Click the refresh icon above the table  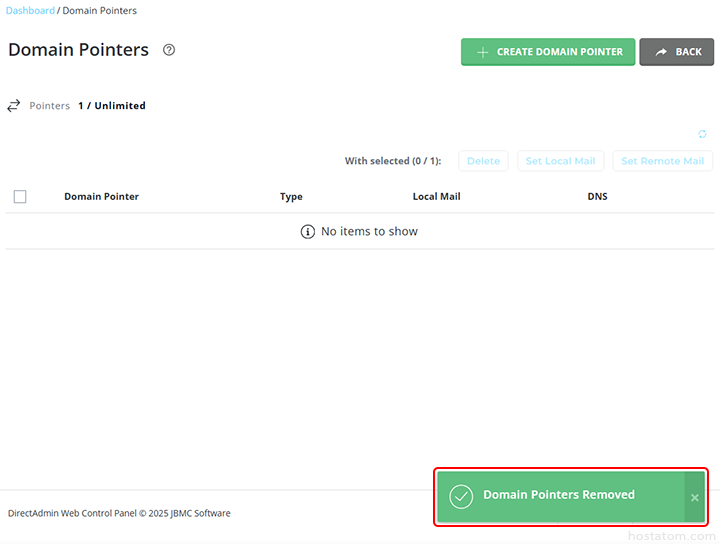702,135
